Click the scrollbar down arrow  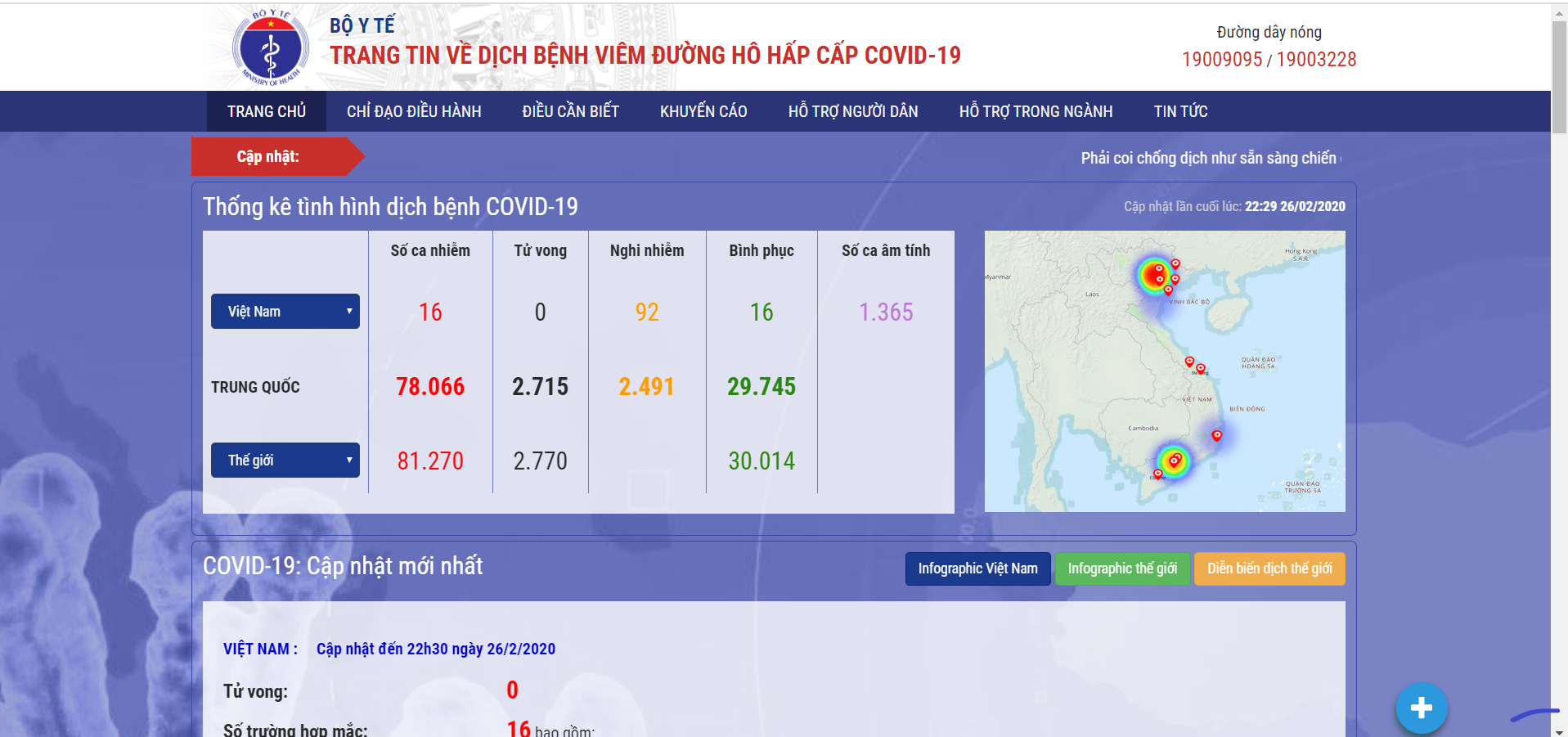(x=1559, y=731)
